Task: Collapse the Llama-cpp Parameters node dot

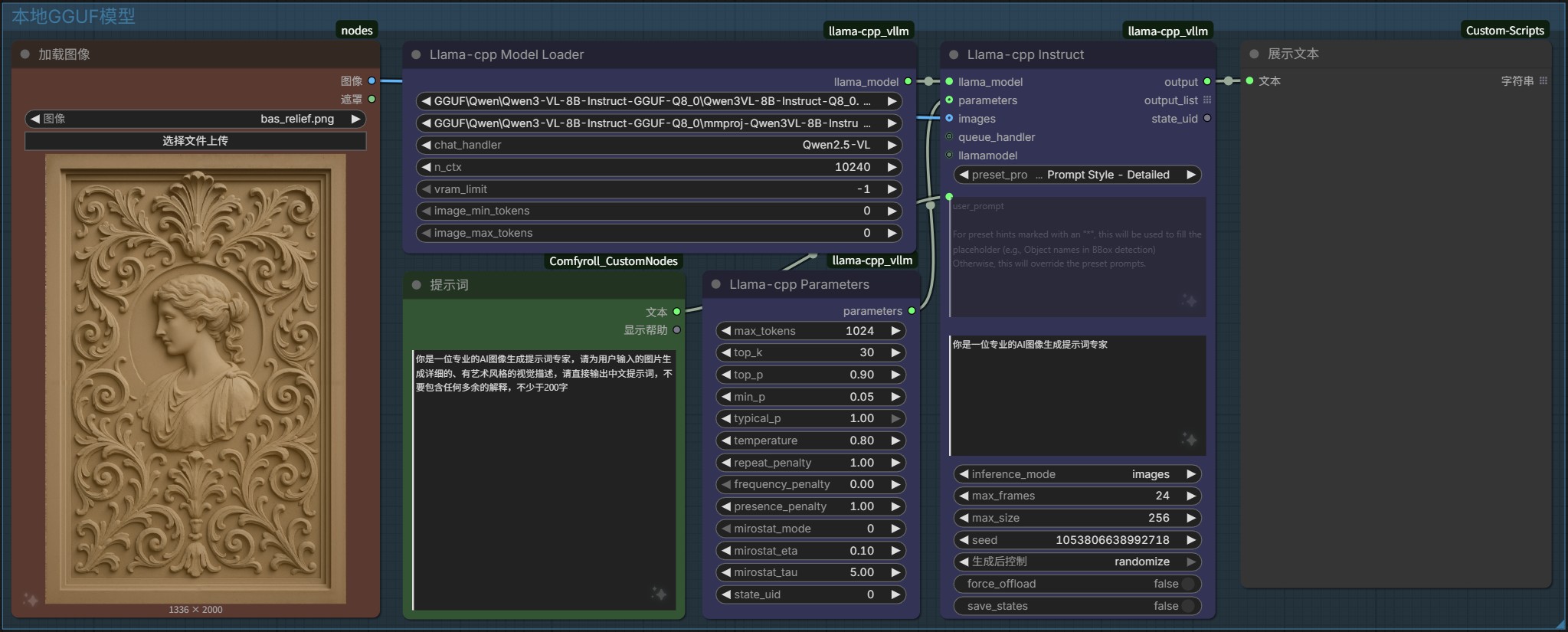Action: [x=716, y=284]
